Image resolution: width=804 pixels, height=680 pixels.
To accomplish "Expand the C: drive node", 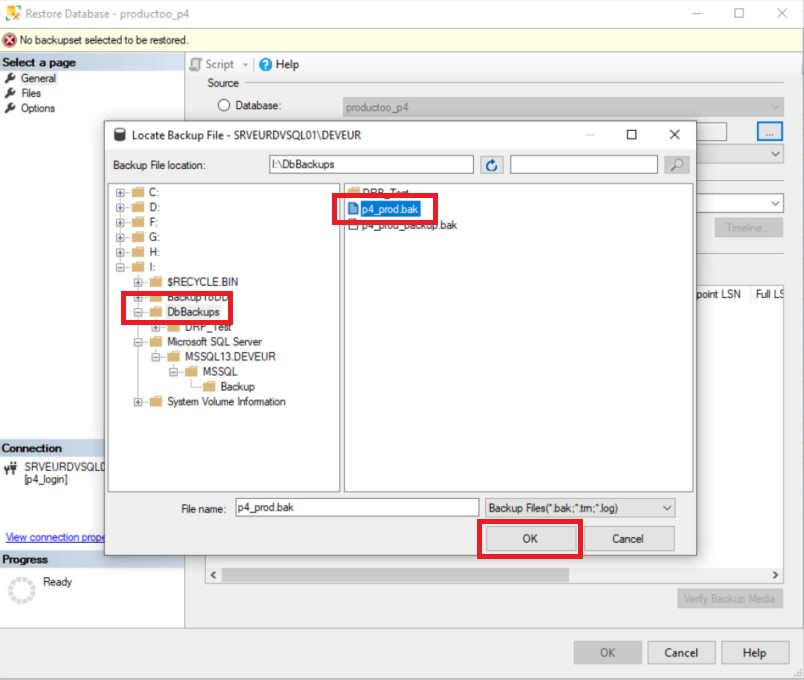I will [121, 192].
